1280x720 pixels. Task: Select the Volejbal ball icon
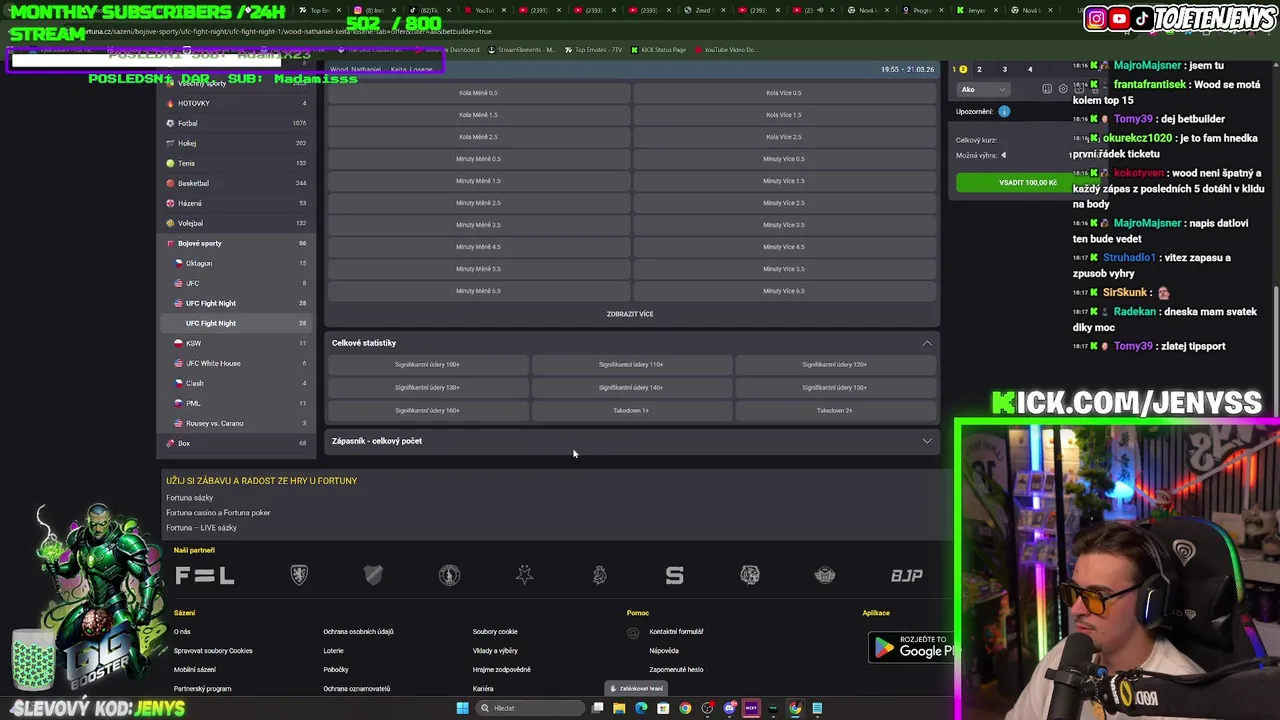click(170, 223)
